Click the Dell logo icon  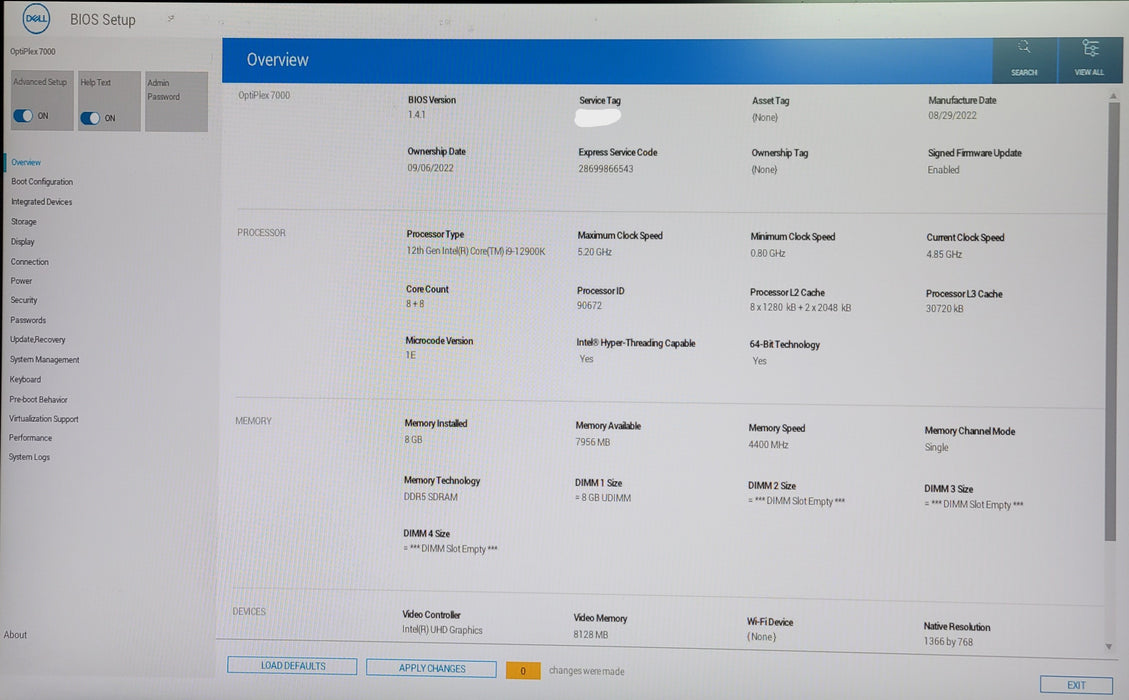36,19
